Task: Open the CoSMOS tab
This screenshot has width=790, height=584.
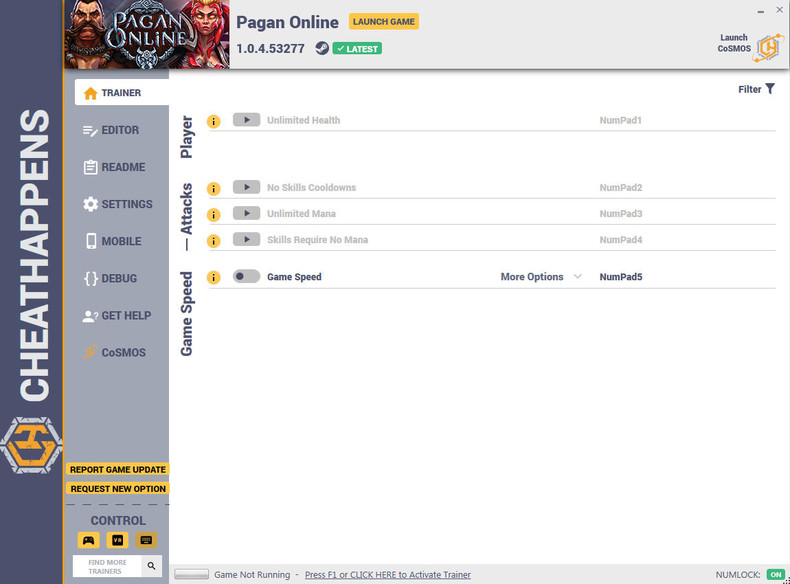Action: click(x=114, y=353)
